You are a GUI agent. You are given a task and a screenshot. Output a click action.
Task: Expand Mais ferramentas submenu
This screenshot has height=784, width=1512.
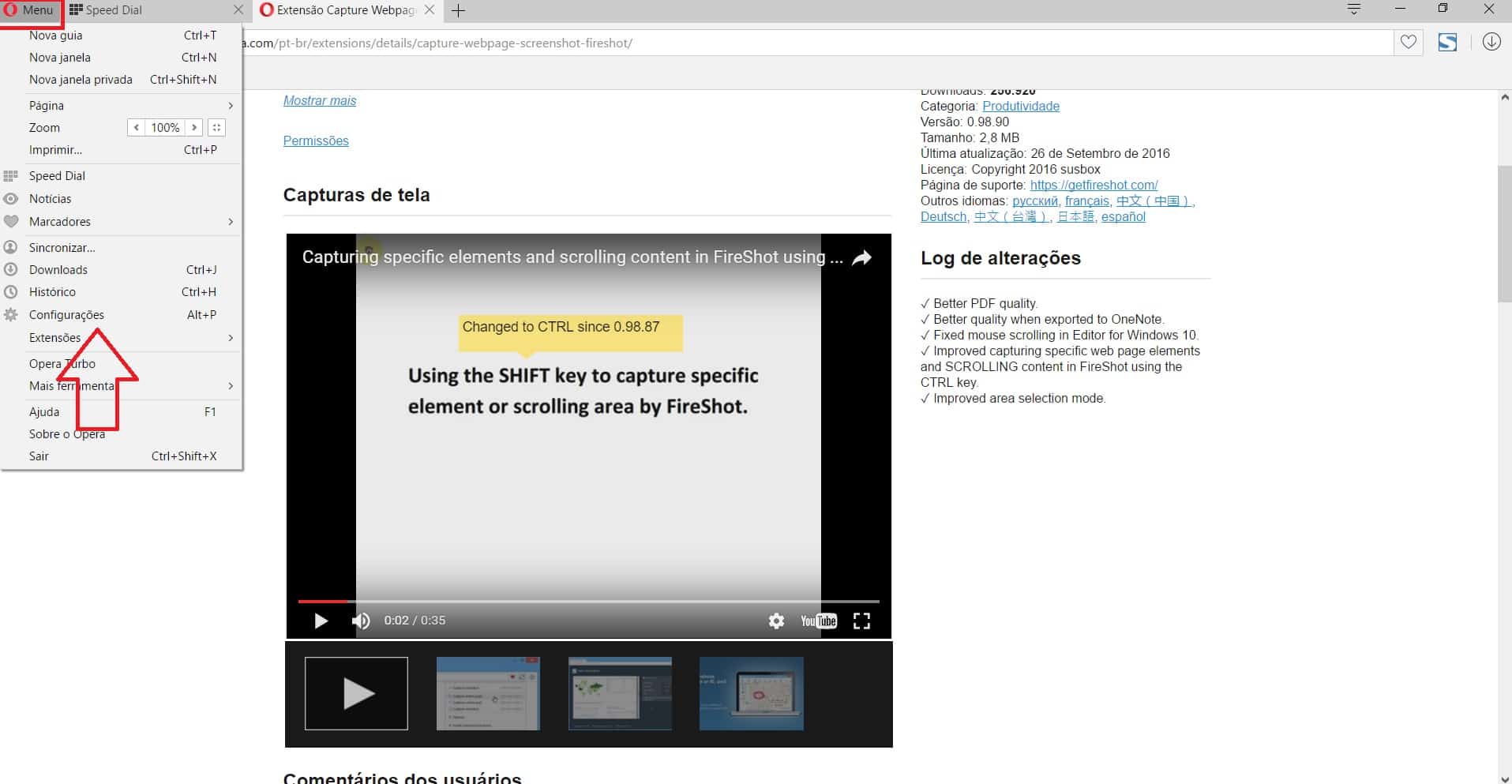click(x=122, y=385)
